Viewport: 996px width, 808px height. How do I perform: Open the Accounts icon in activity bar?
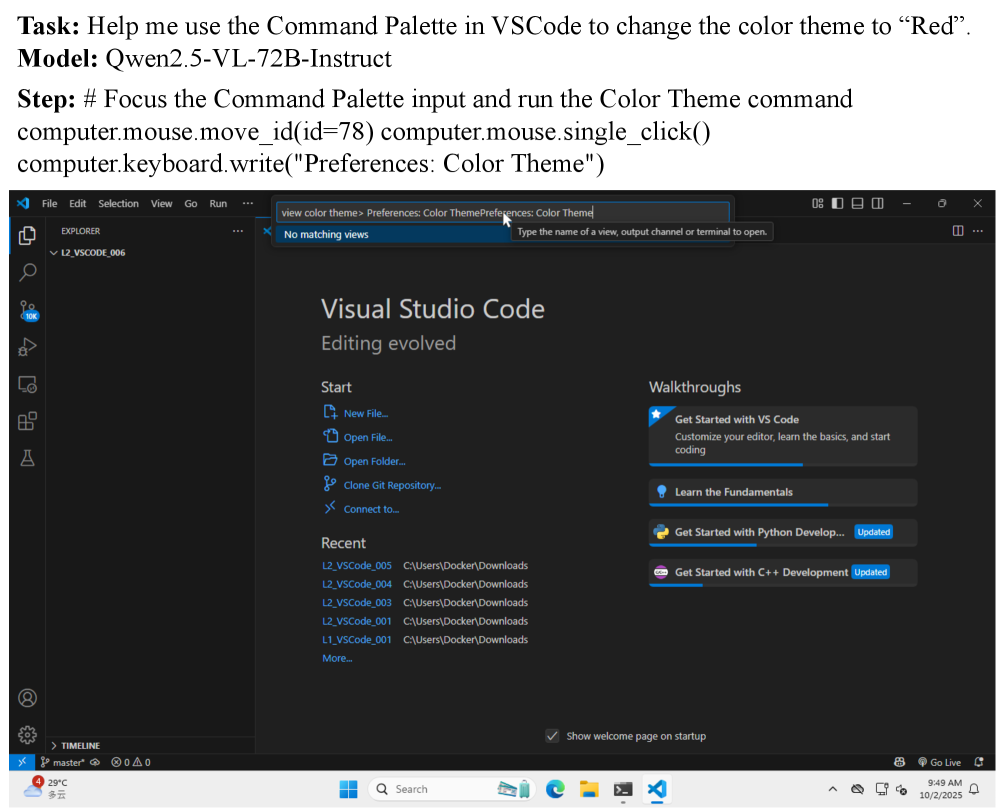click(27, 698)
